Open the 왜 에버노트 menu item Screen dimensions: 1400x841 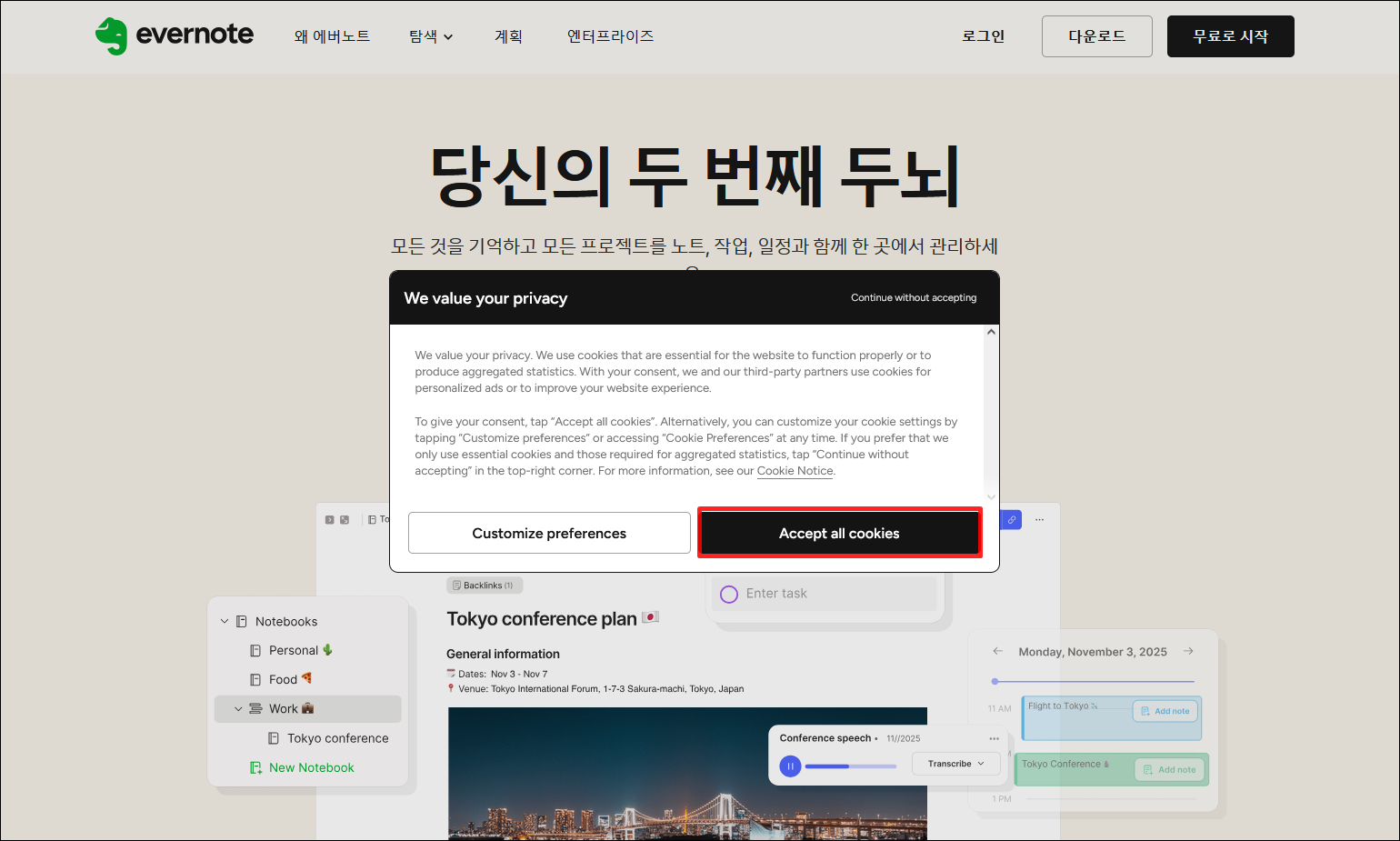332,36
